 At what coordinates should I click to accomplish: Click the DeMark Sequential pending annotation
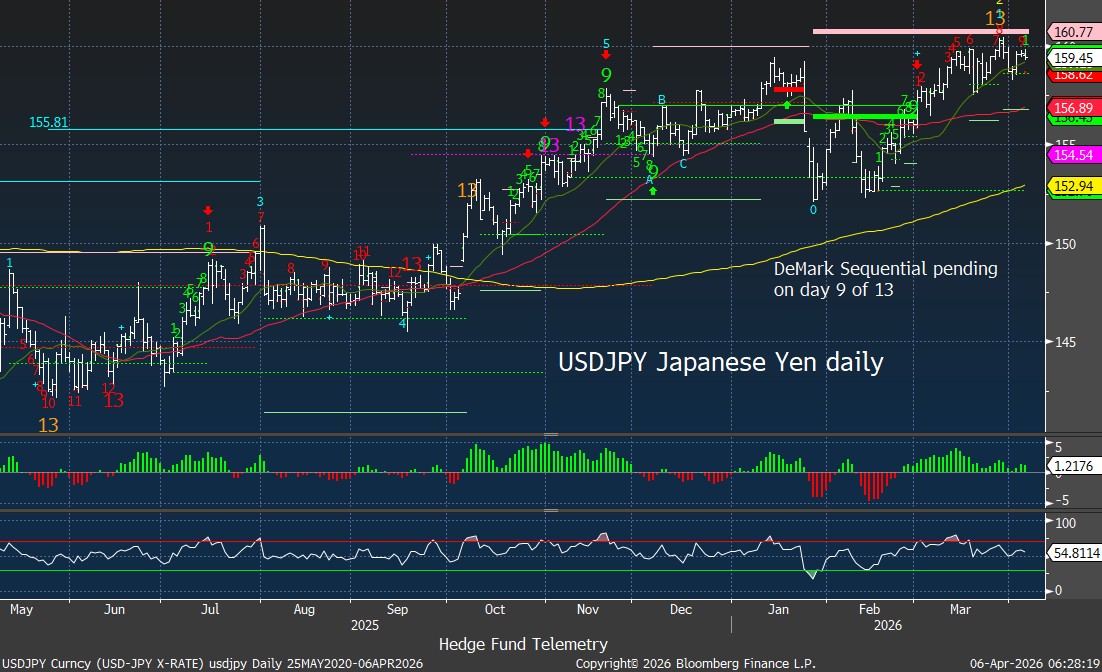(x=885, y=280)
